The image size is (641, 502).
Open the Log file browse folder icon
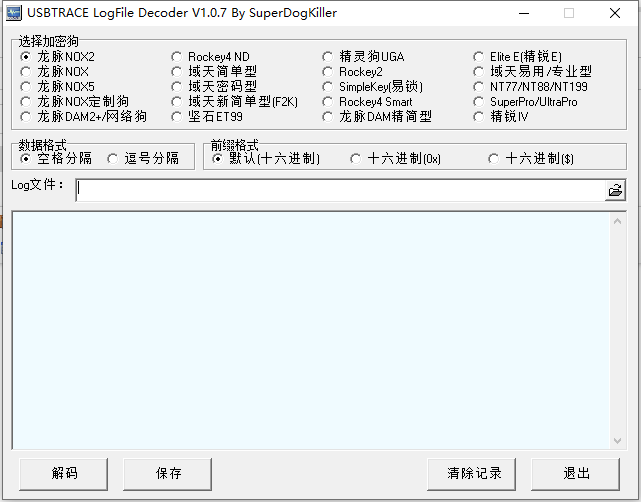tap(615, 190)
